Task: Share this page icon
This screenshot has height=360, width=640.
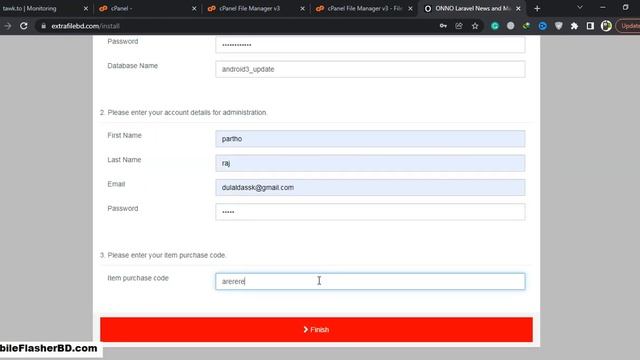Action: coord(459,26)
